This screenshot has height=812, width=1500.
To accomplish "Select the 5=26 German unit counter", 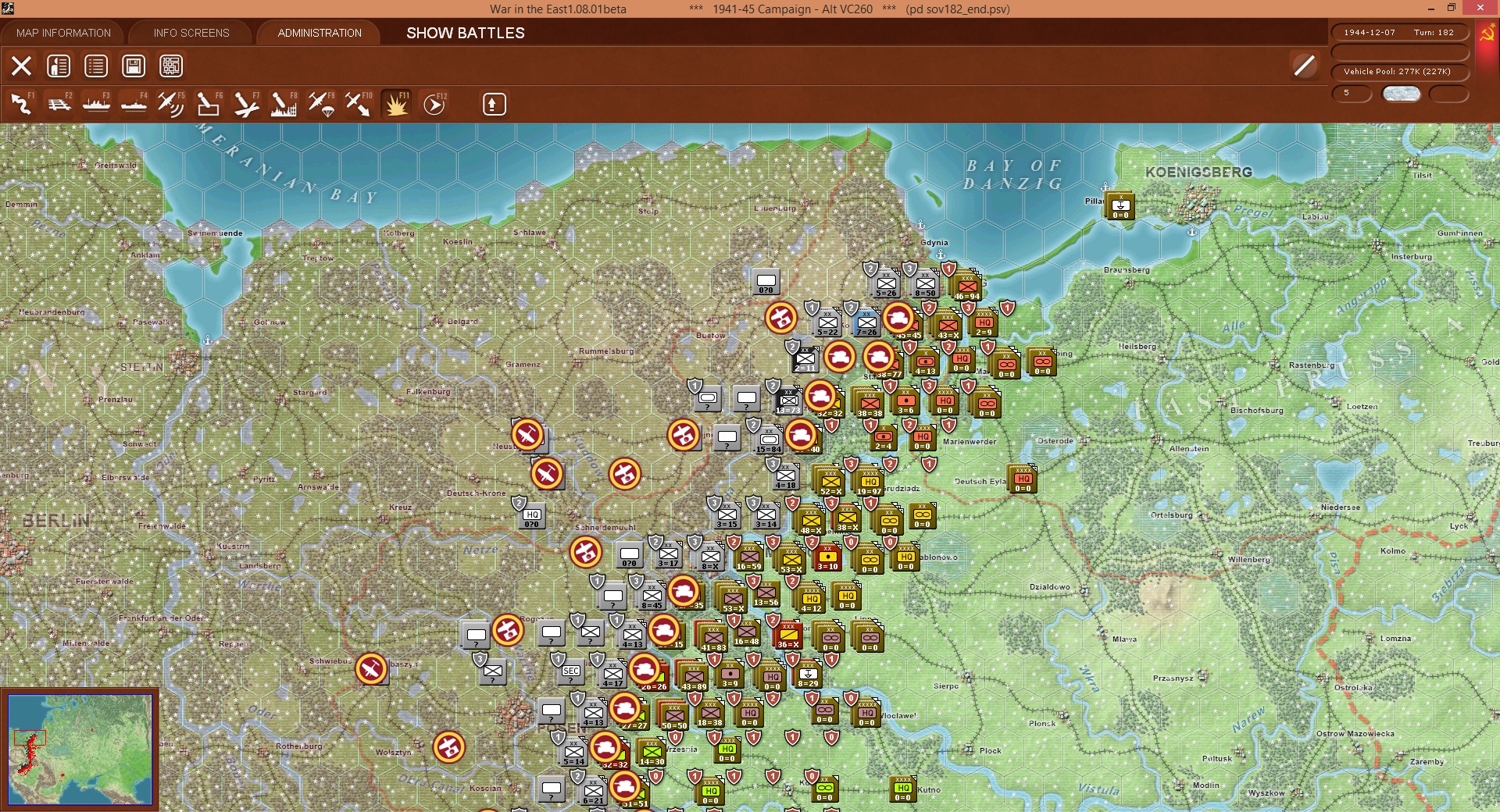I will coord(886,284).
